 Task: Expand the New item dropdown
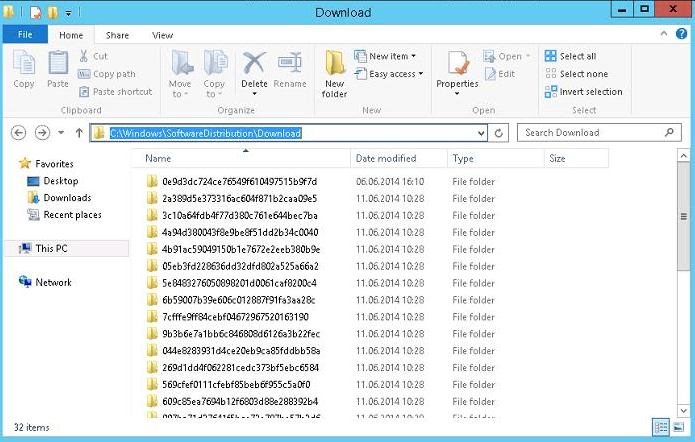(414, 56)
